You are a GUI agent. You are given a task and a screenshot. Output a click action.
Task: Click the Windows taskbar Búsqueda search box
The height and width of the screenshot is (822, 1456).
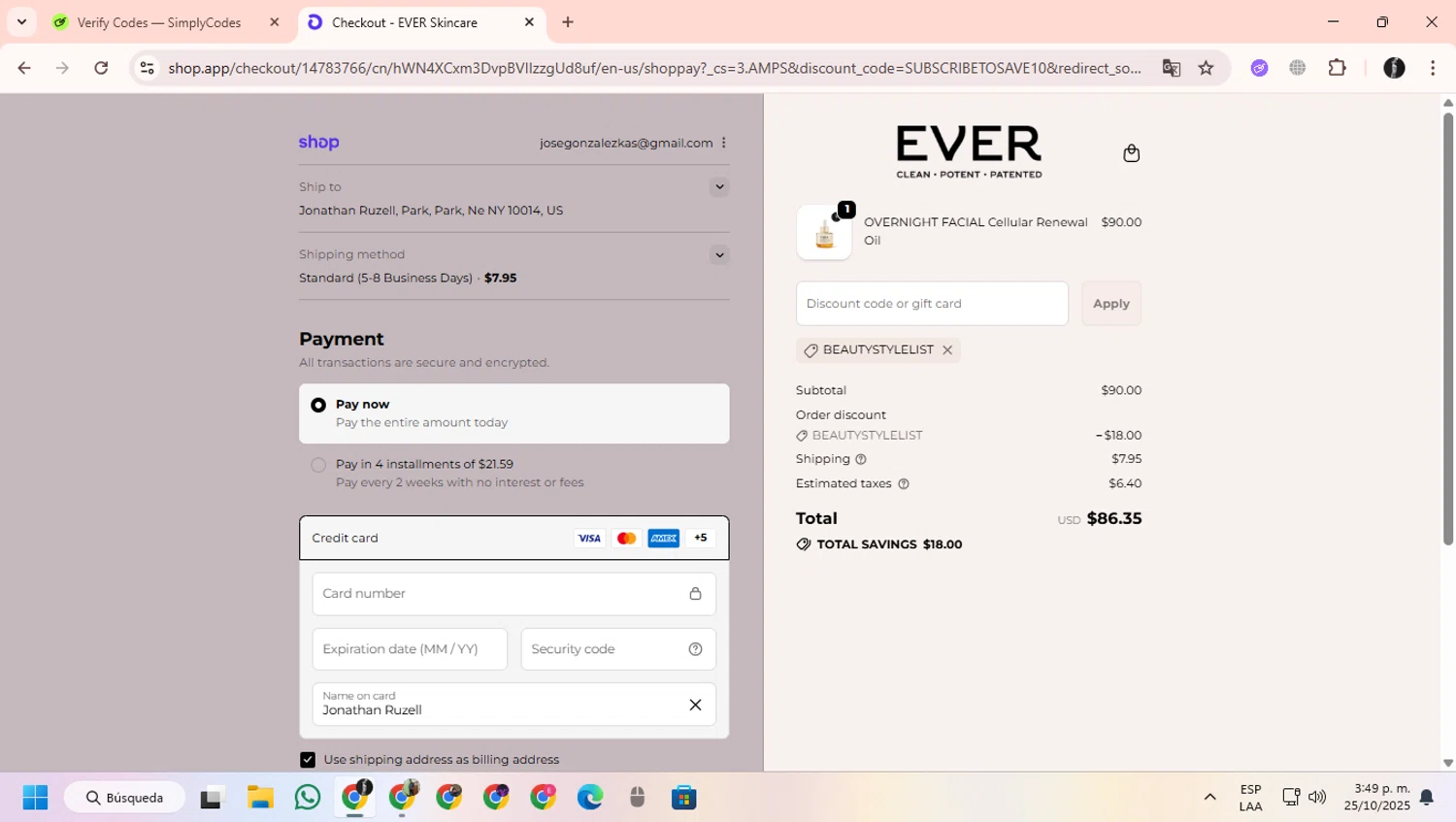(124, 797)
